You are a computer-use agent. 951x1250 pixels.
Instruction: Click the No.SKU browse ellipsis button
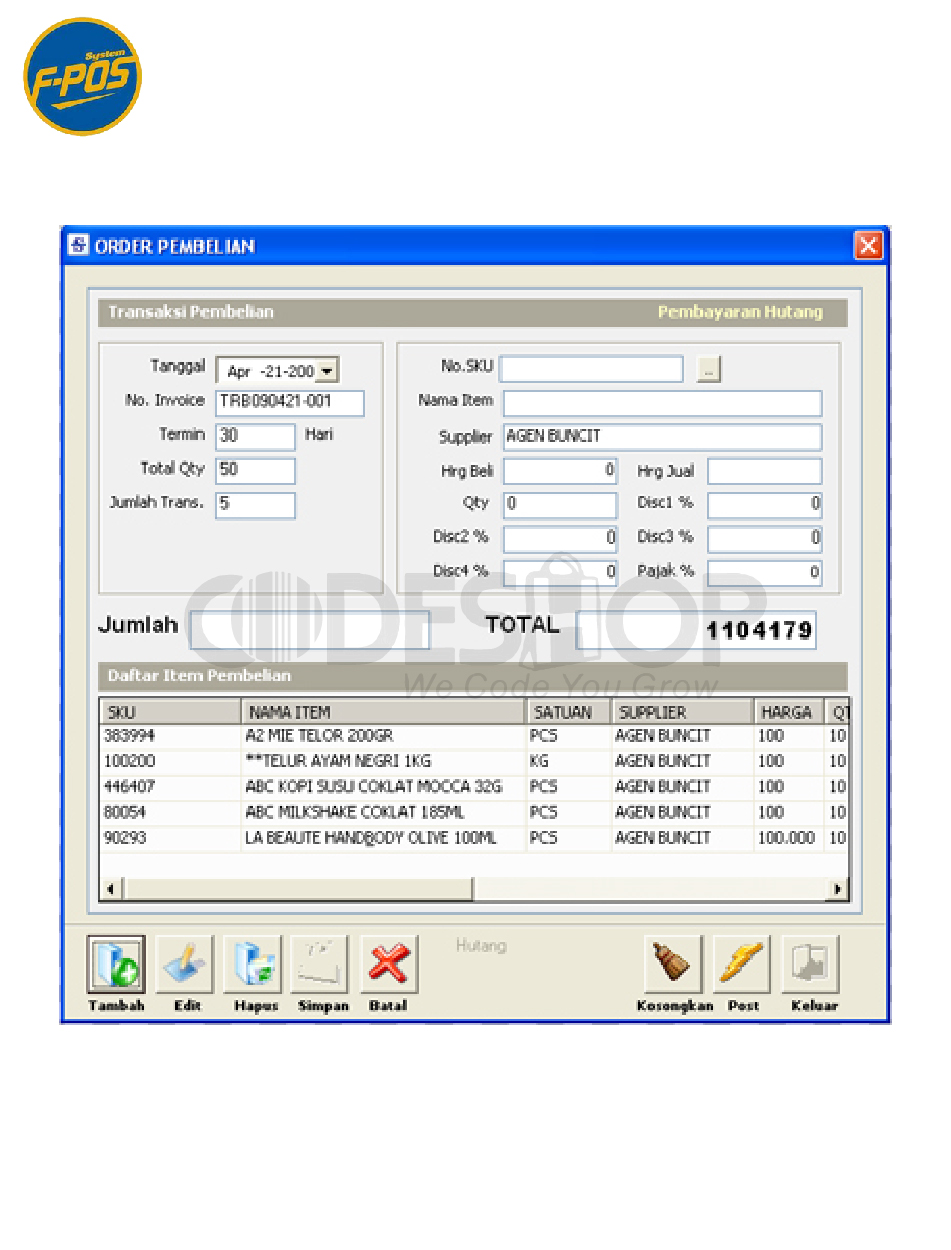pyautogui.click(x=709, y=369)
